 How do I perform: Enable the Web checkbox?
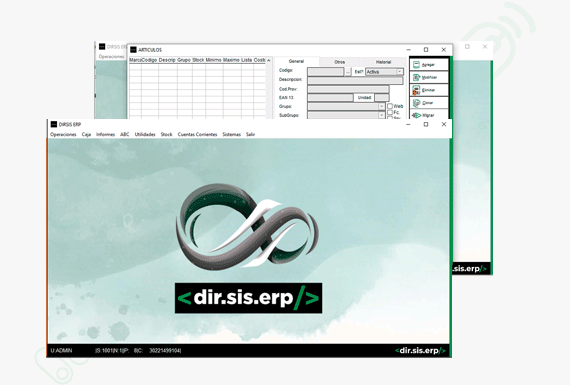click(x=390, y=106)
